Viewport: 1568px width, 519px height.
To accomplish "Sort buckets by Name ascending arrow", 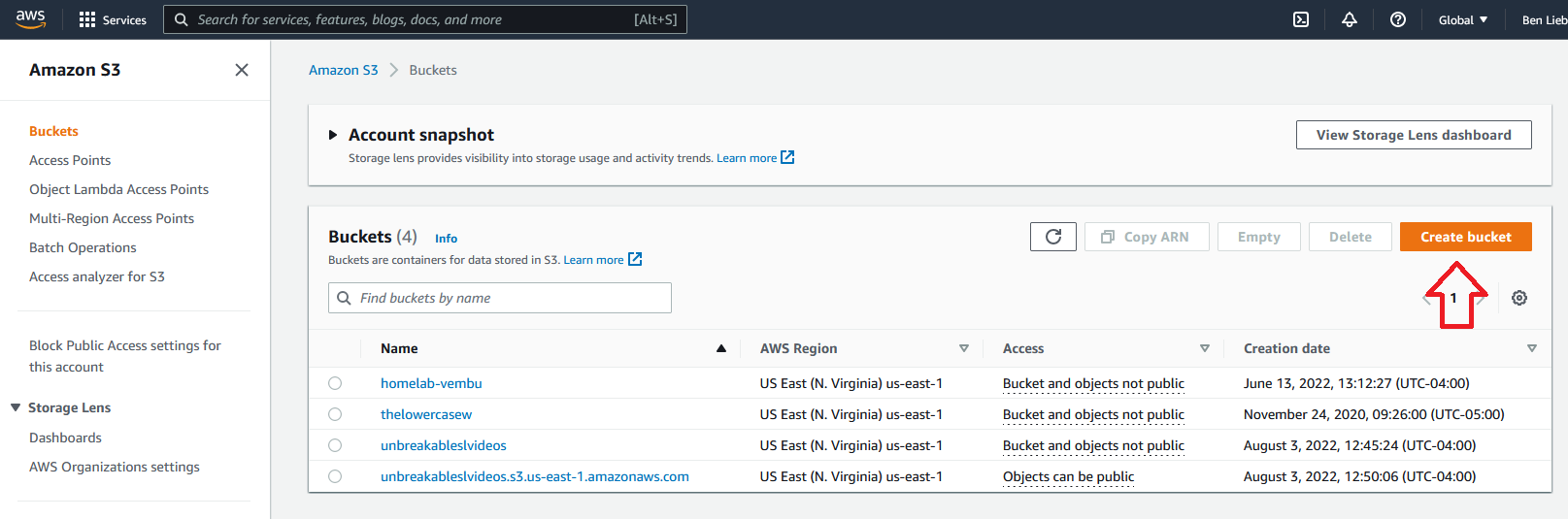I will point(721,348).
